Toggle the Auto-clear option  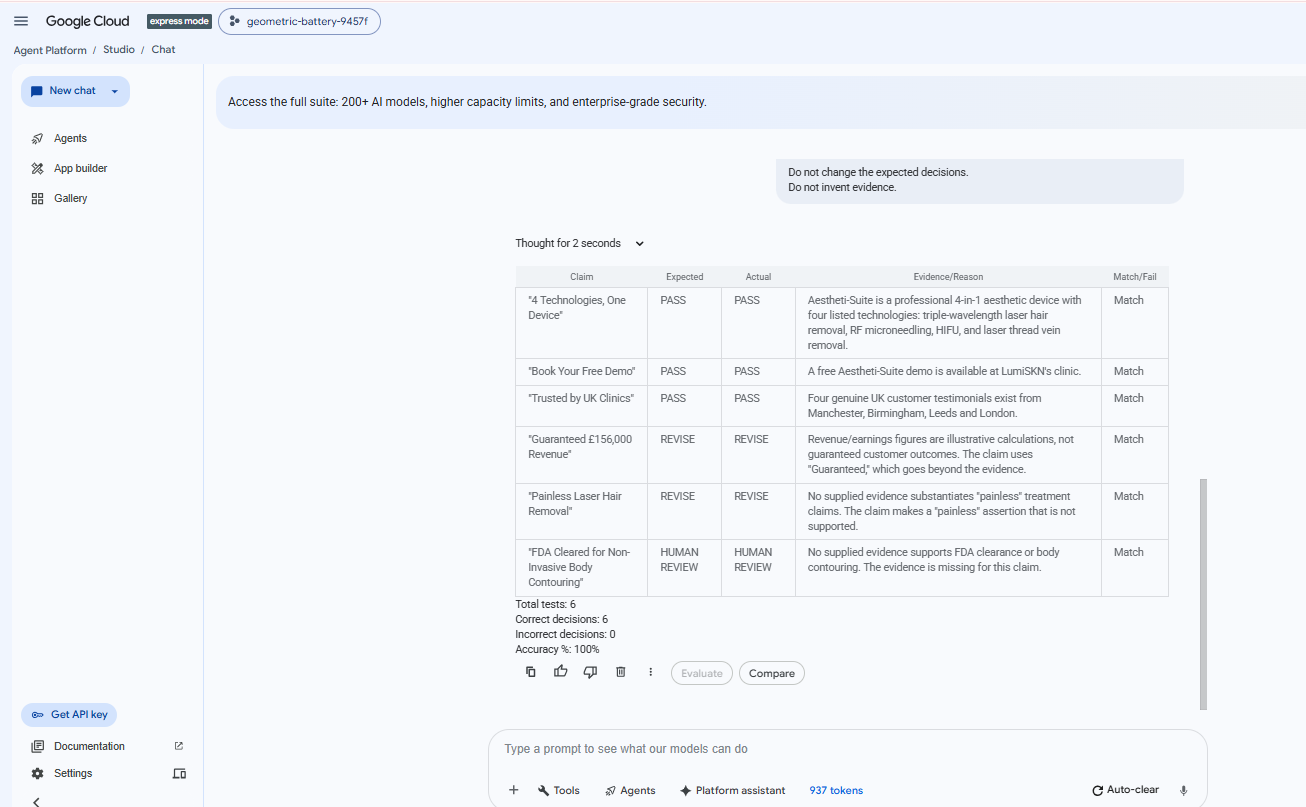point(1125,790)
